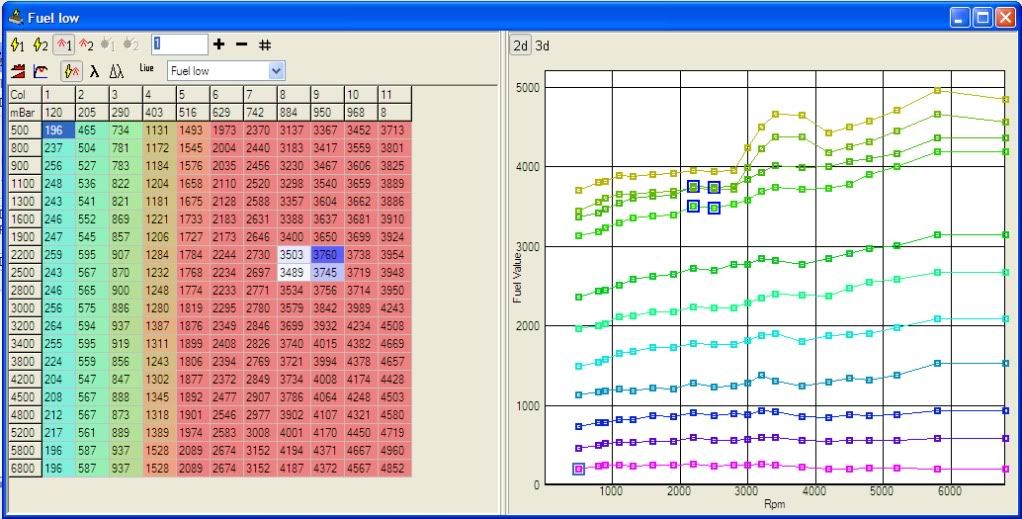The height and width of the screenshot is (519, 1022).
Task: Toggle the combined ignition and fuel button
Action: tap(71, 72)
